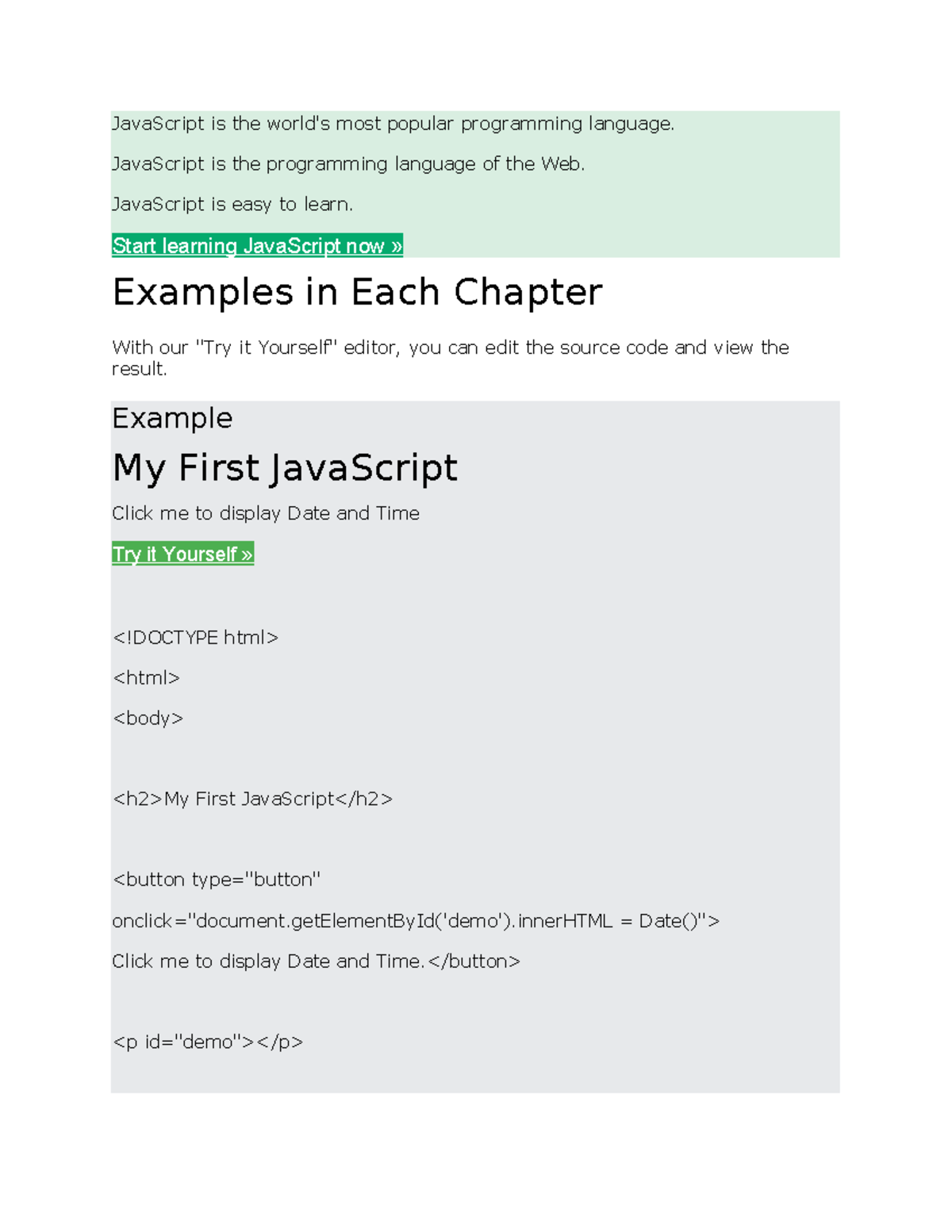Click the <button type="button" code line
The height and width of the screenshot is (1232, 952).
coord(217,880)
